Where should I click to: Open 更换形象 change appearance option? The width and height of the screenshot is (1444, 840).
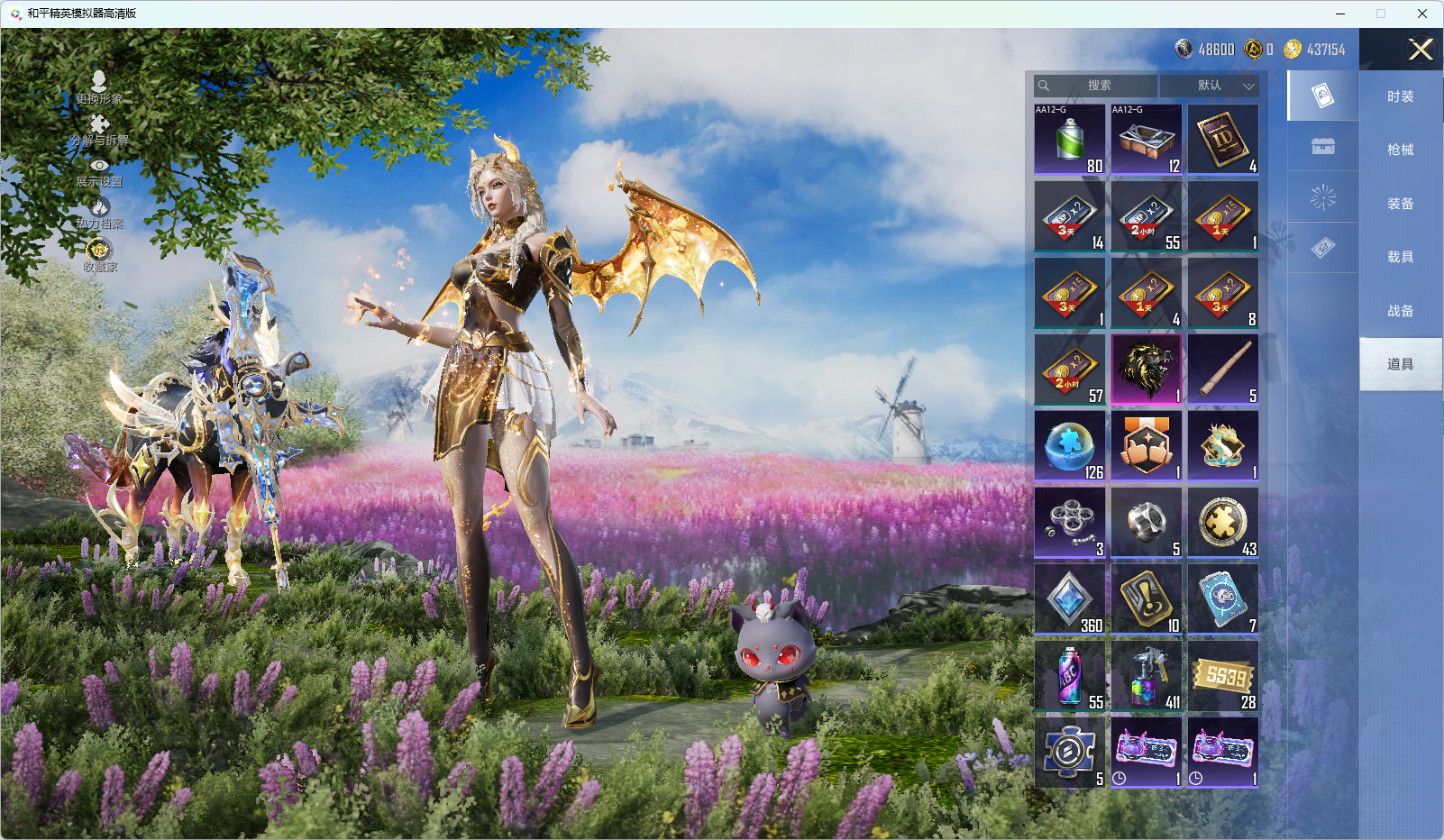99,88
